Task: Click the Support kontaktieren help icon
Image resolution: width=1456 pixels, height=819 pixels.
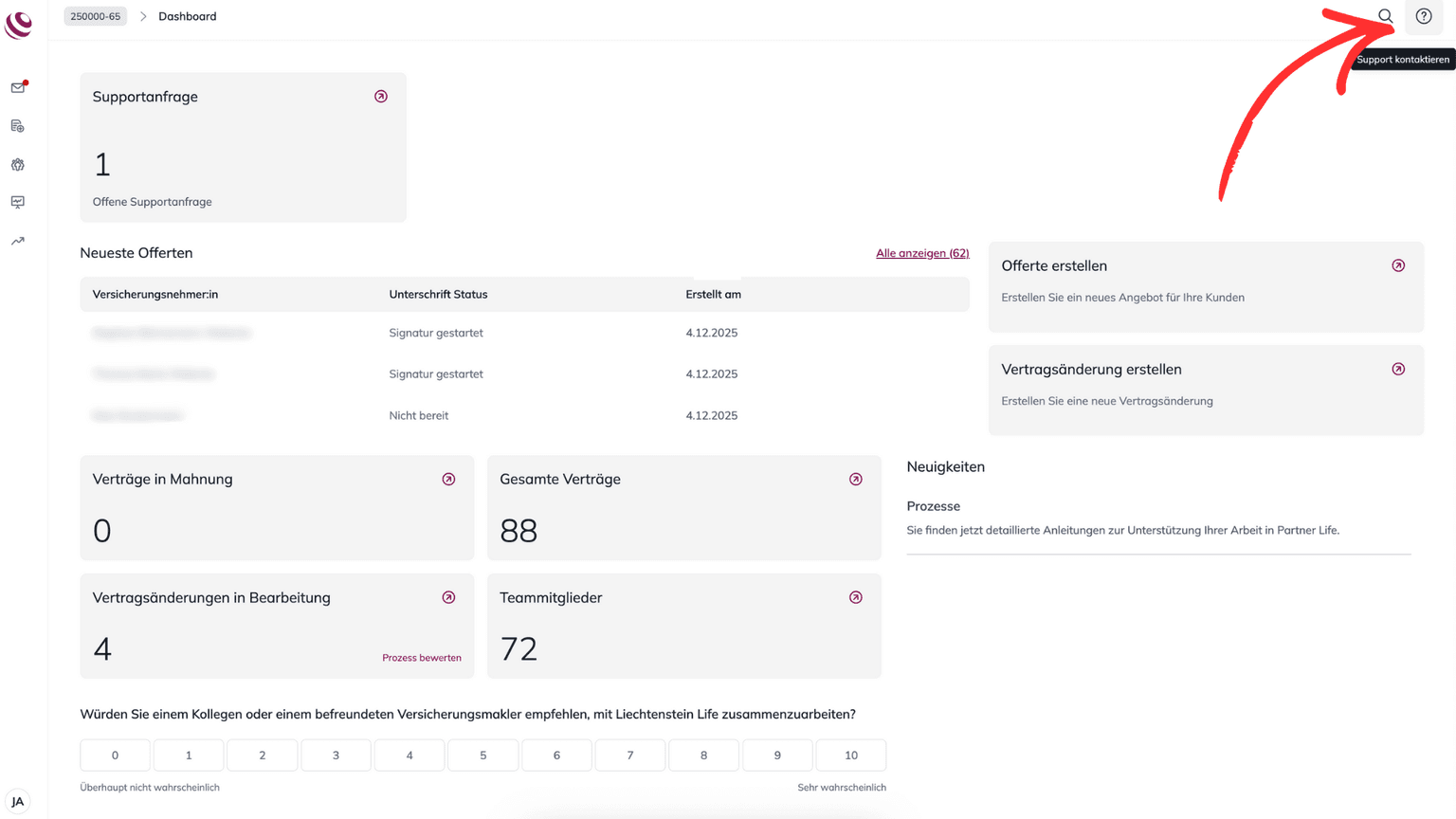Action: click(x=1423, y=16)
